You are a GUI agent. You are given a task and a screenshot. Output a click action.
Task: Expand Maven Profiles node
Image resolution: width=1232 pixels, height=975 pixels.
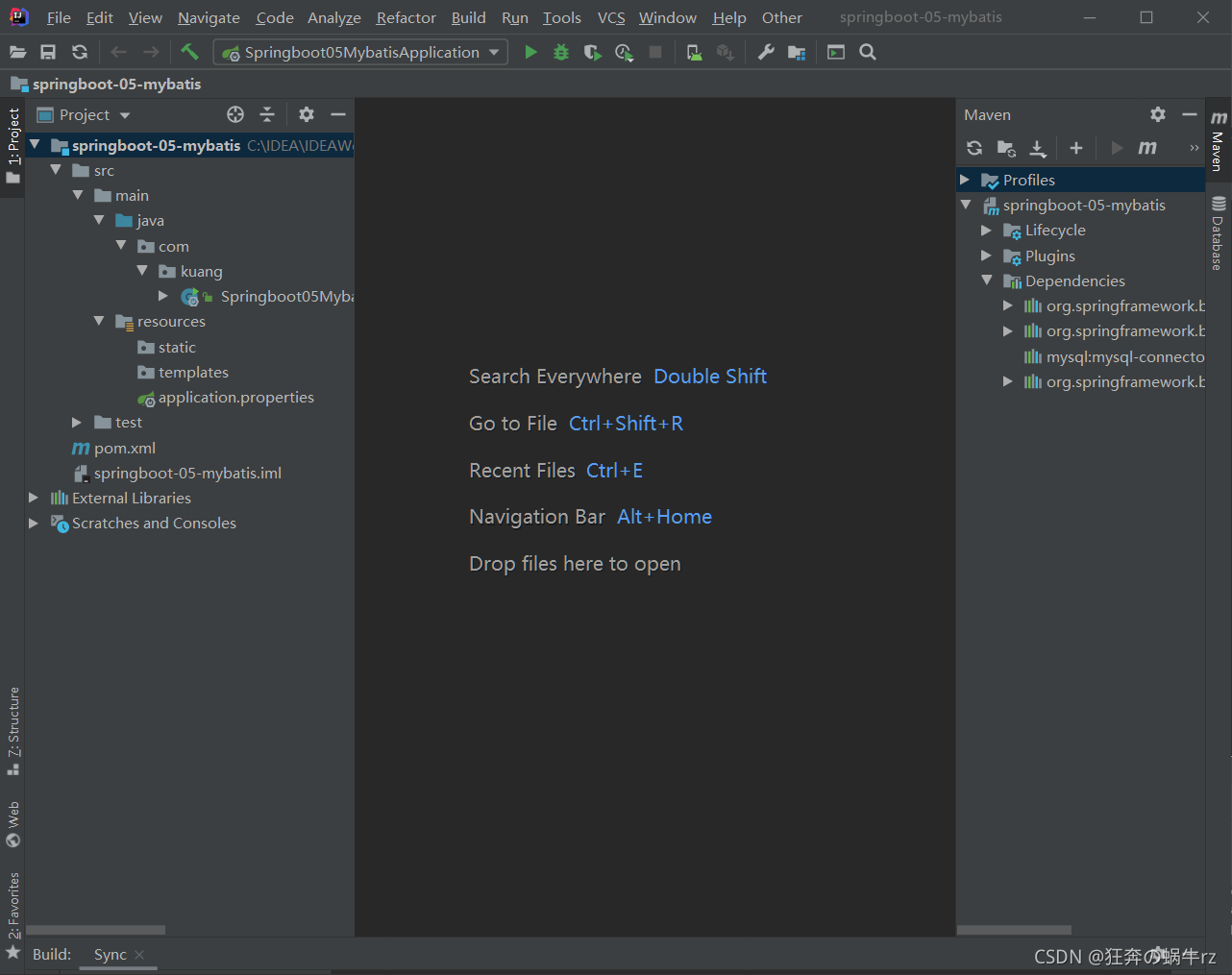(x=965, y=180)
